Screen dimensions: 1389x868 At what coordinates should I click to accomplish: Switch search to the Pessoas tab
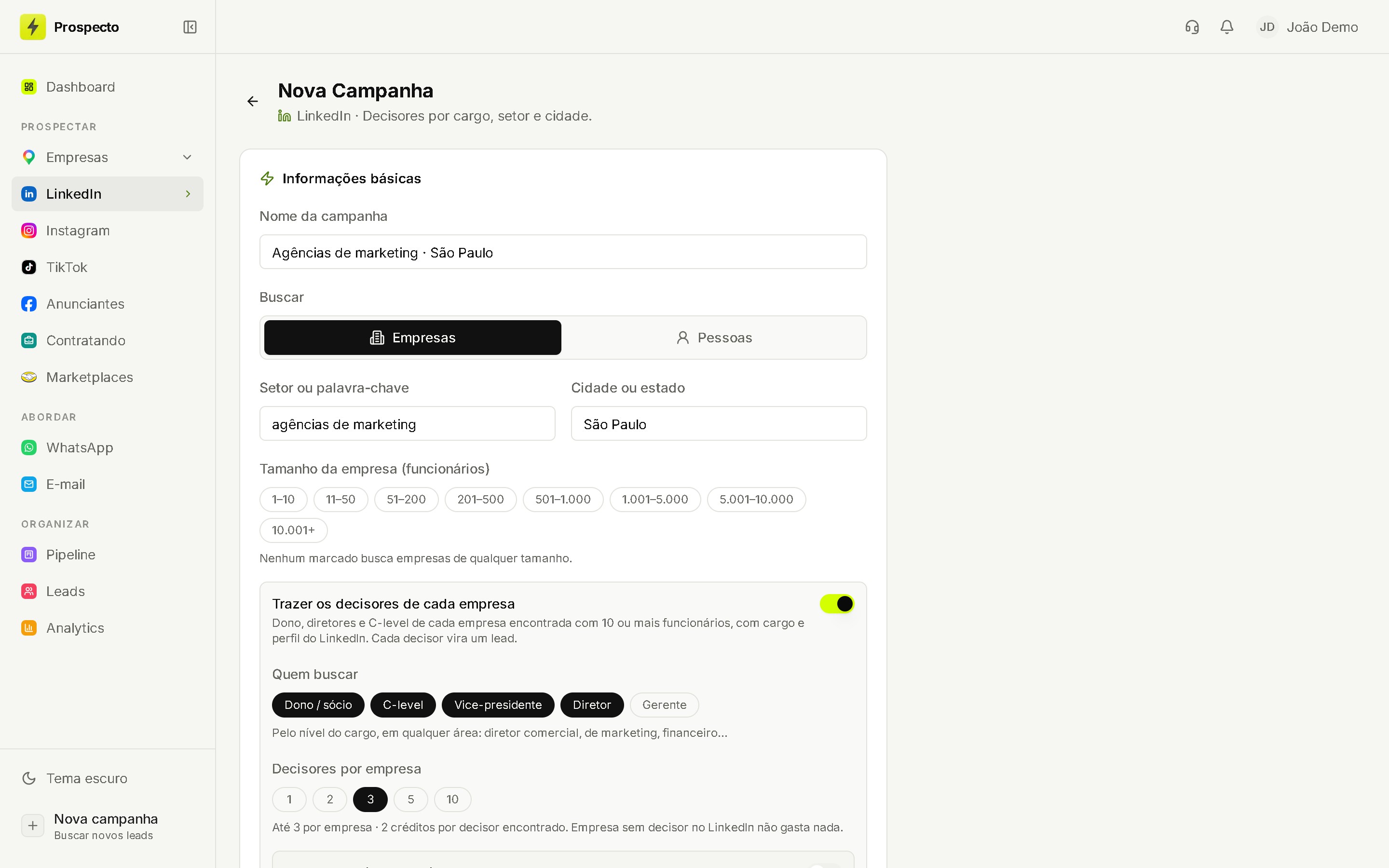[714, 338]
